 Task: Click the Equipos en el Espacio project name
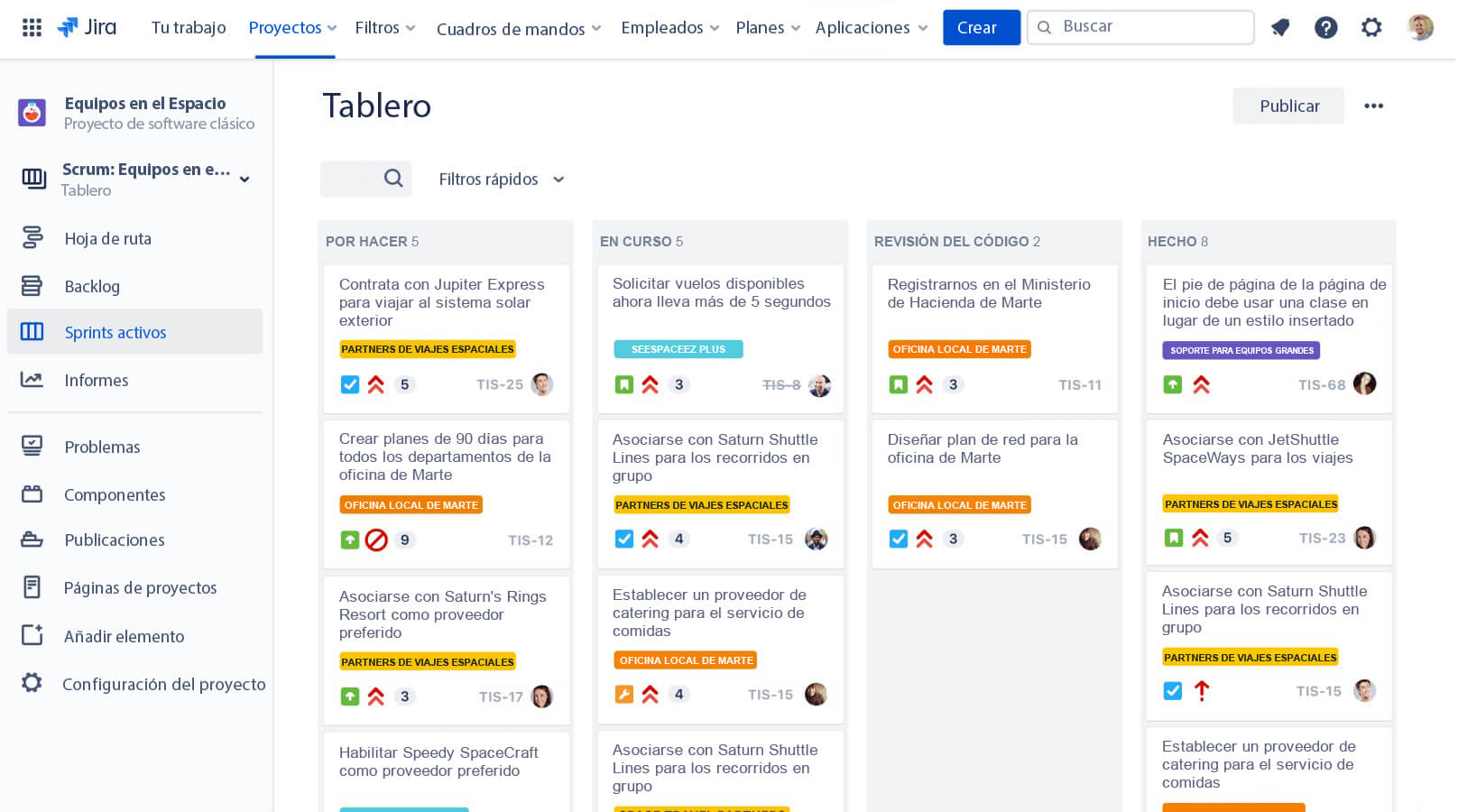(x=145, y=103)
